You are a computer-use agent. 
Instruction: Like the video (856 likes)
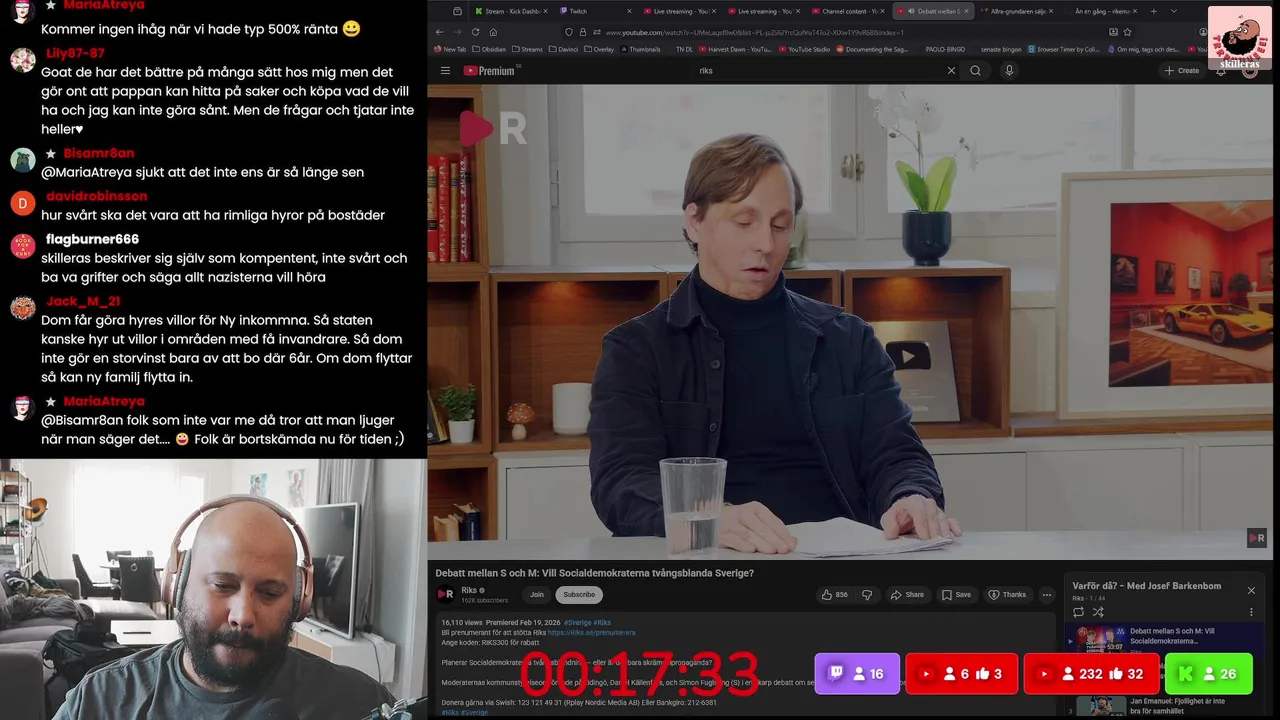coord(835,594)
